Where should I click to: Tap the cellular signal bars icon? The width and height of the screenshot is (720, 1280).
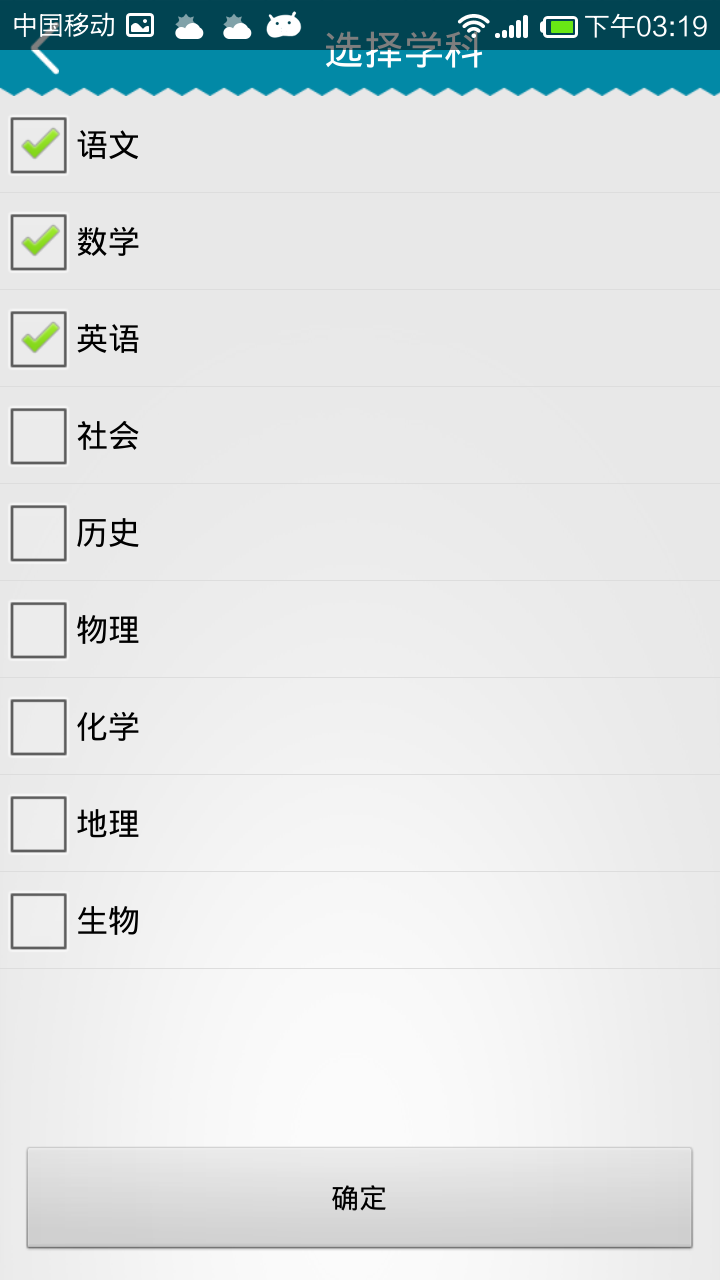point(512,27)
